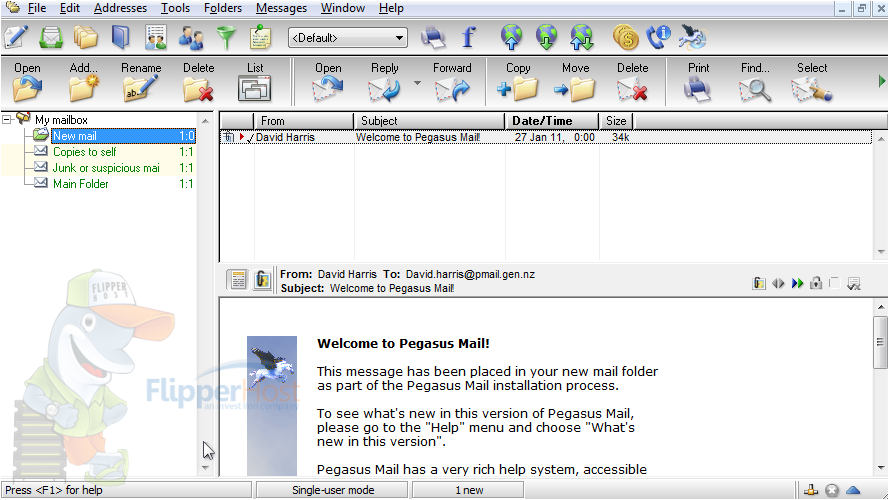The image size is (889, 500).
Task: Open the File menu
Action: click(x=37, y=8)
